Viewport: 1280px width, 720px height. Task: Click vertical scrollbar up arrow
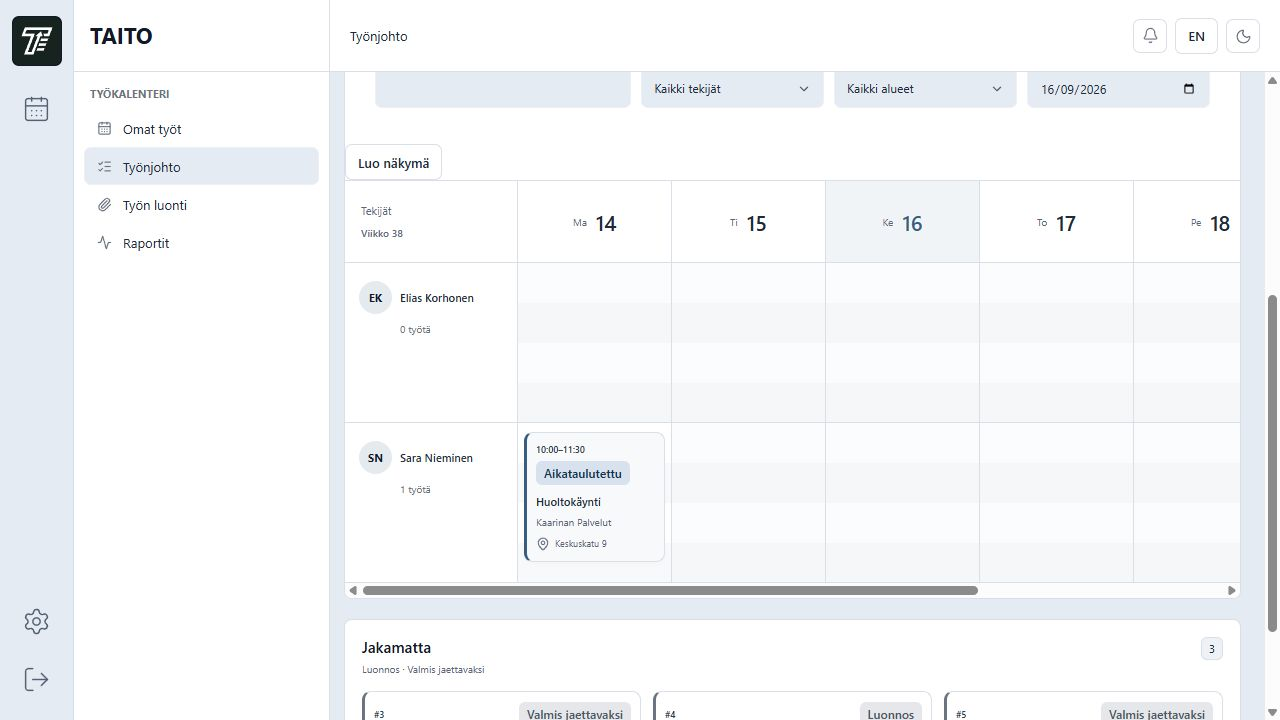(1273, 80)
